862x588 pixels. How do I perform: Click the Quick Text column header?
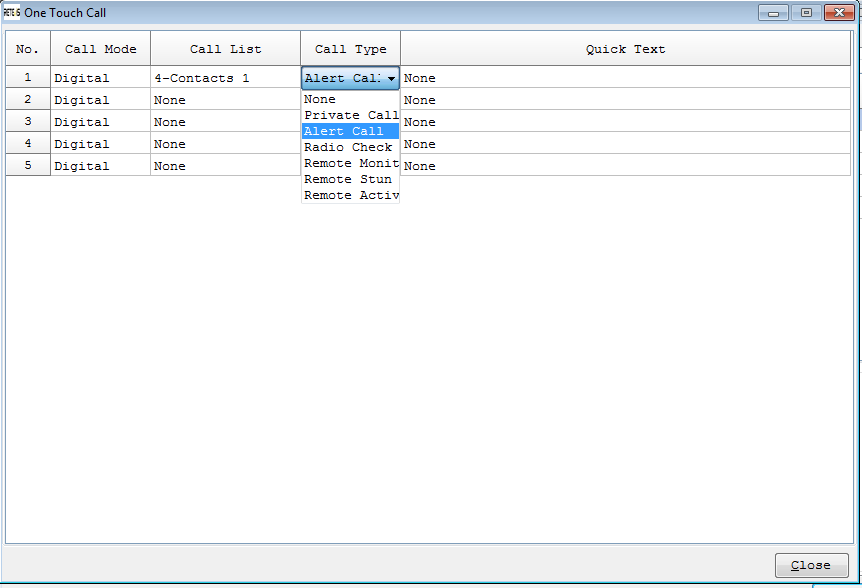pos(625,49)
